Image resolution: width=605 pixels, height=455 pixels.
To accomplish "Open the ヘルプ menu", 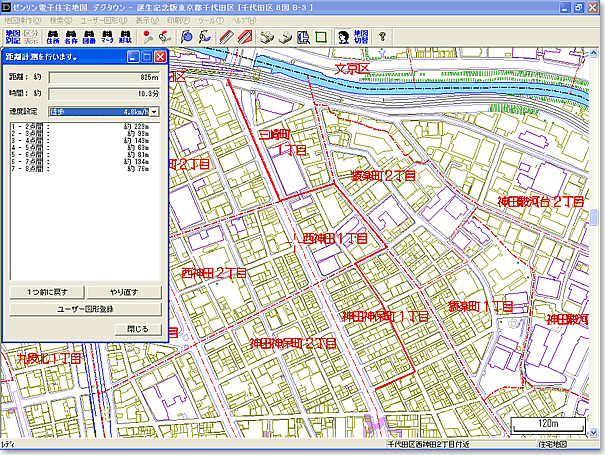I will (244, 20).
